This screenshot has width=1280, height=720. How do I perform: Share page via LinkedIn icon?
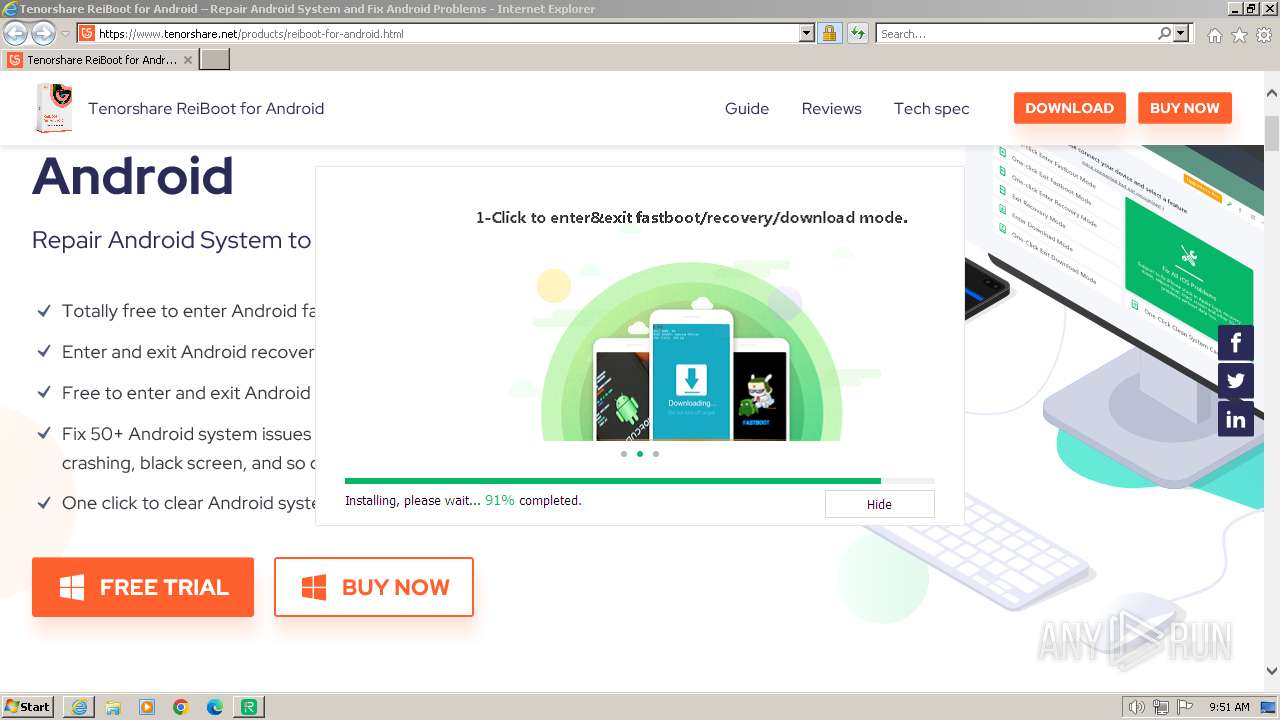[x=1235, y=419]
